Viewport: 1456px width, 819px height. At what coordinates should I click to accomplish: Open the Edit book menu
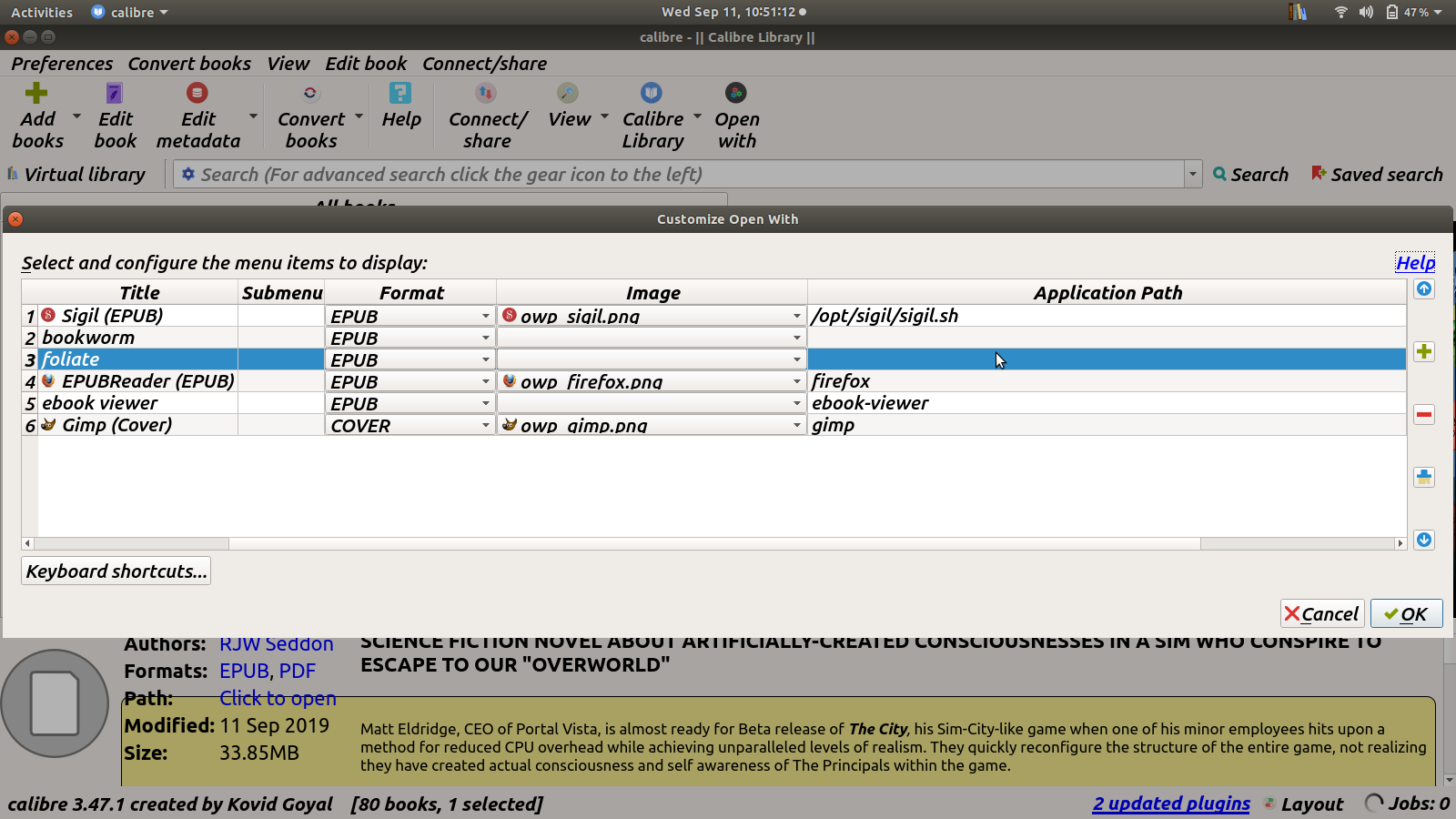(366, 64)
